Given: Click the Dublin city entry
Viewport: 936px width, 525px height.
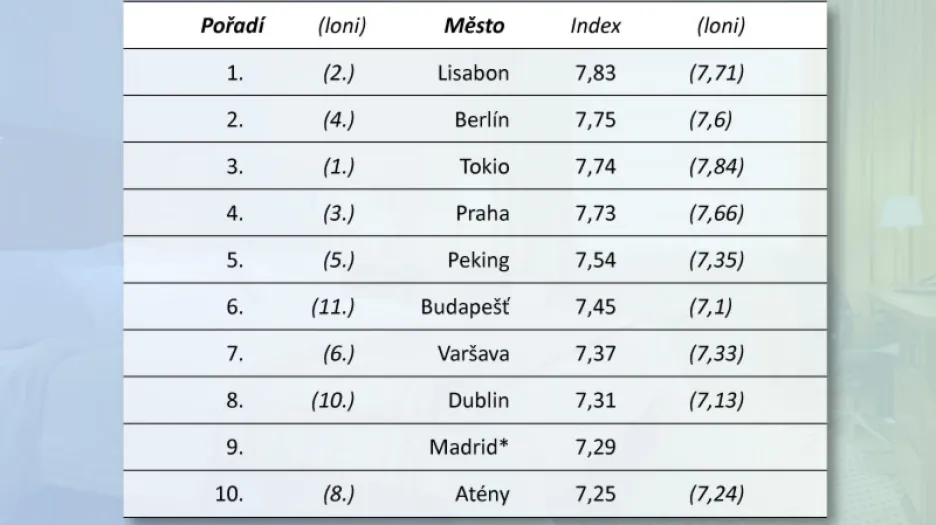Looking at the screenshot, I should (x=479, y=400).
